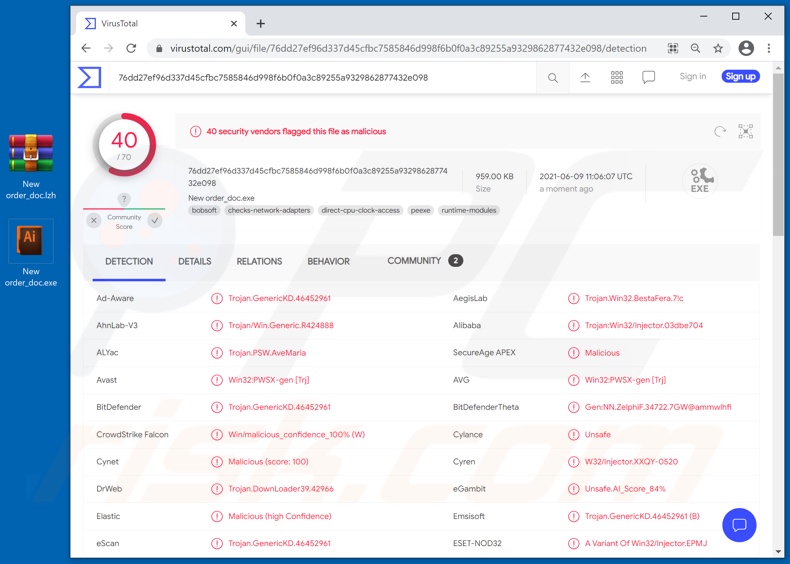Image resolution: width=790 pixels, height=564 pixels.
Task: Click the Trojan.Win32.BestaFera.7!c result
Action: [x=634, y=298]
